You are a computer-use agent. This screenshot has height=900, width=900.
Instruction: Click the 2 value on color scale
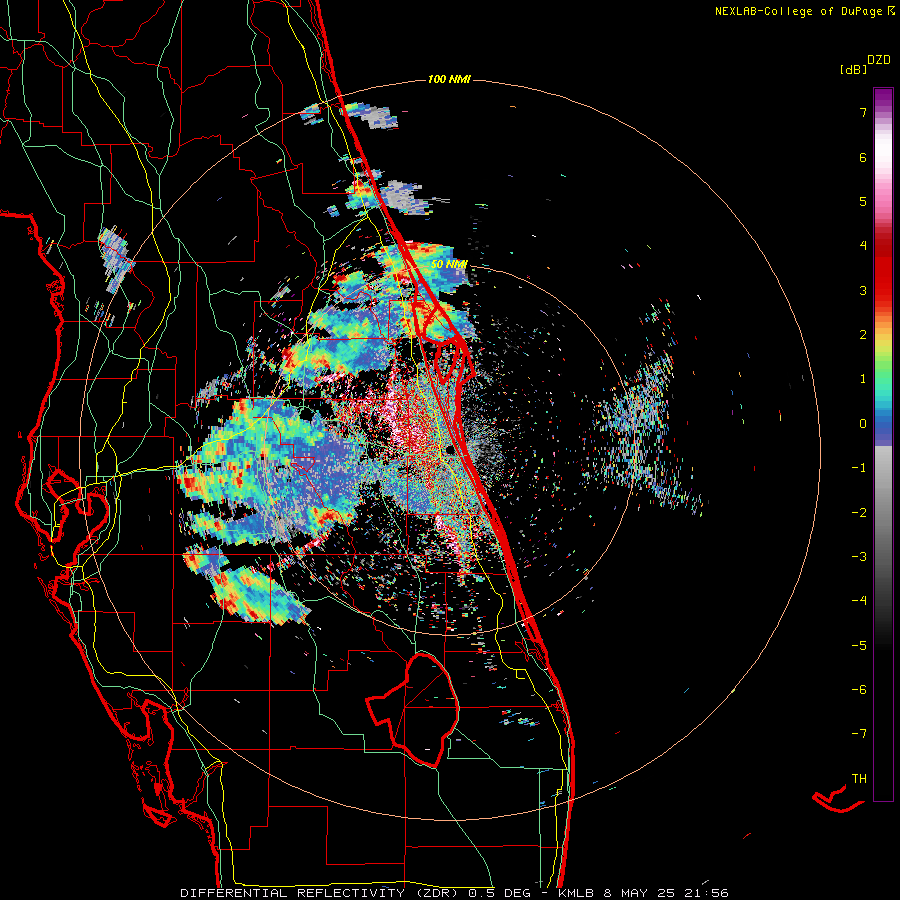[863, 335]
